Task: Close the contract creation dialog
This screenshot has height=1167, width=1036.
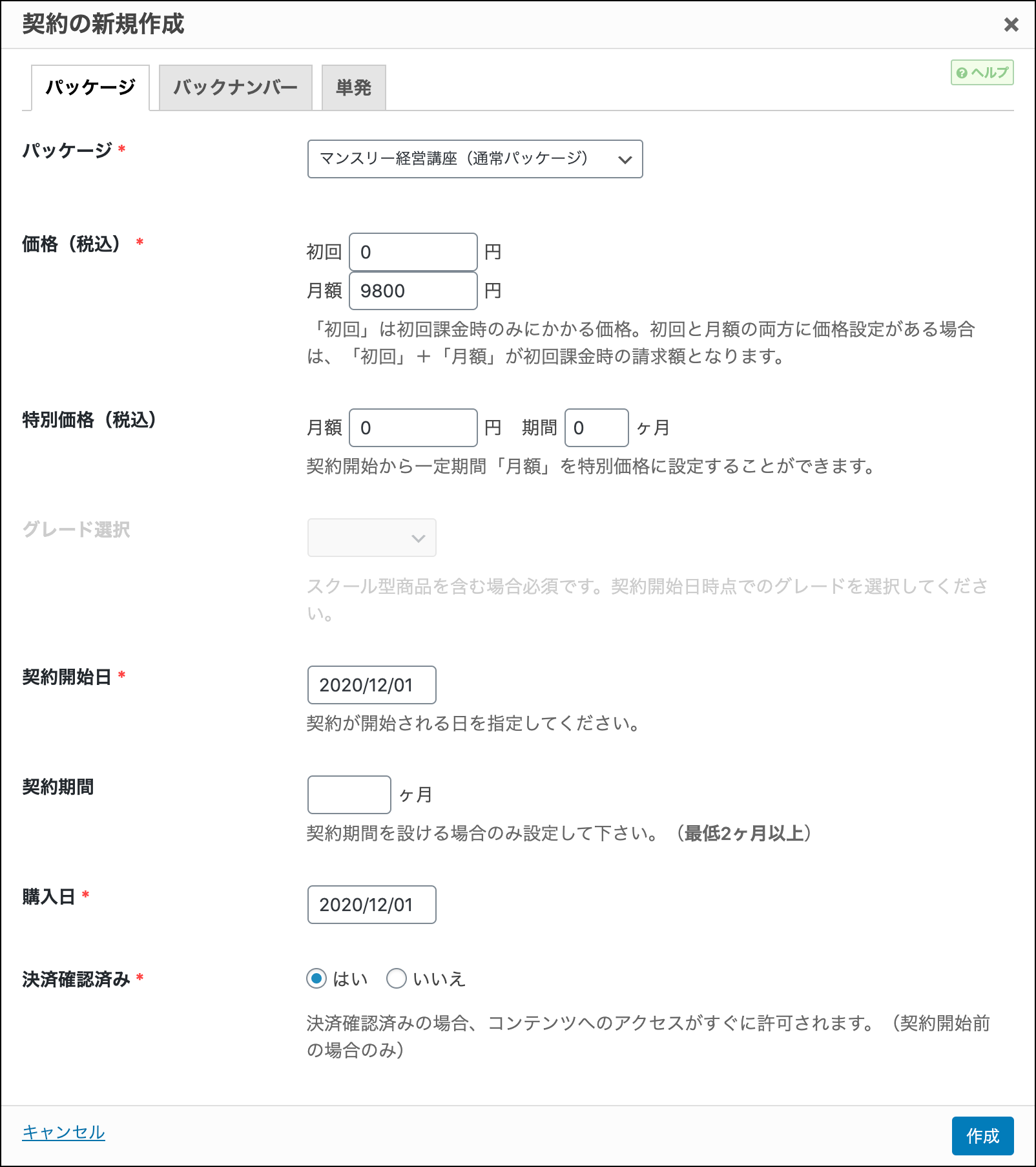Action: [1011, 25]
